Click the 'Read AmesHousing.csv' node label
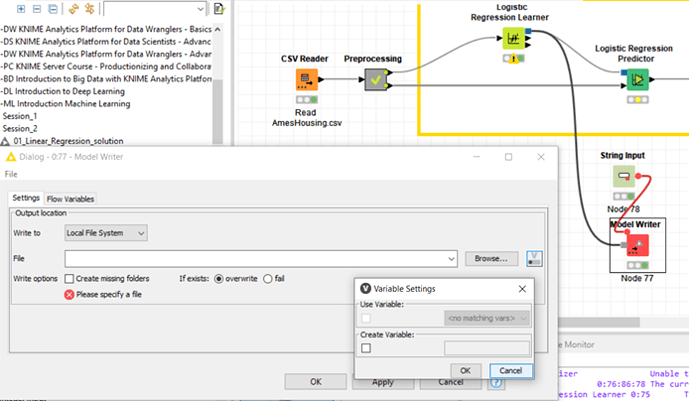This screenshot has width=690, height=402. pyautogui.click(x=307, y=118)
